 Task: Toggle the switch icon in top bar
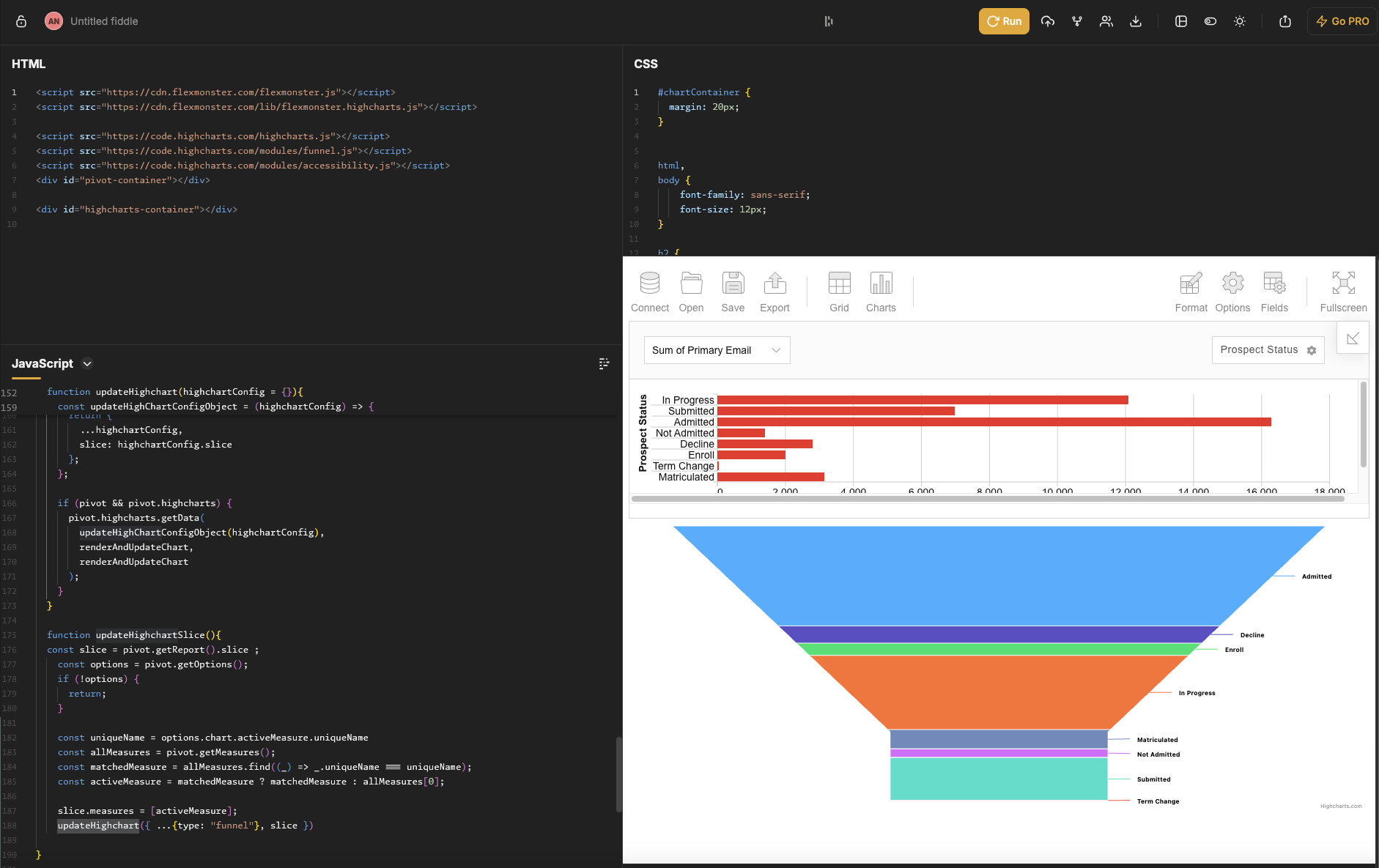click(1210, 21)
